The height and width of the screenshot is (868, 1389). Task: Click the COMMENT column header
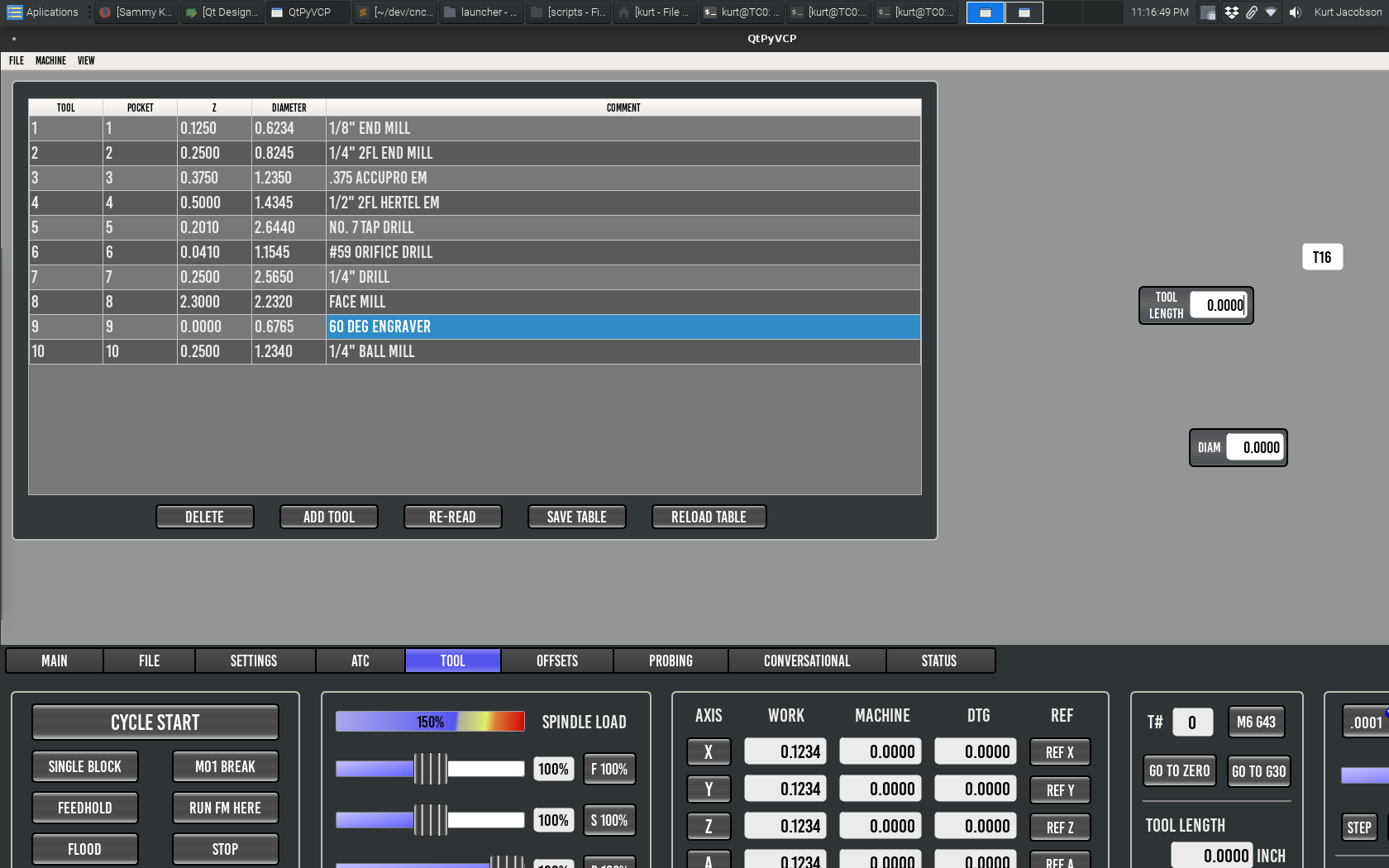(623, 107)
